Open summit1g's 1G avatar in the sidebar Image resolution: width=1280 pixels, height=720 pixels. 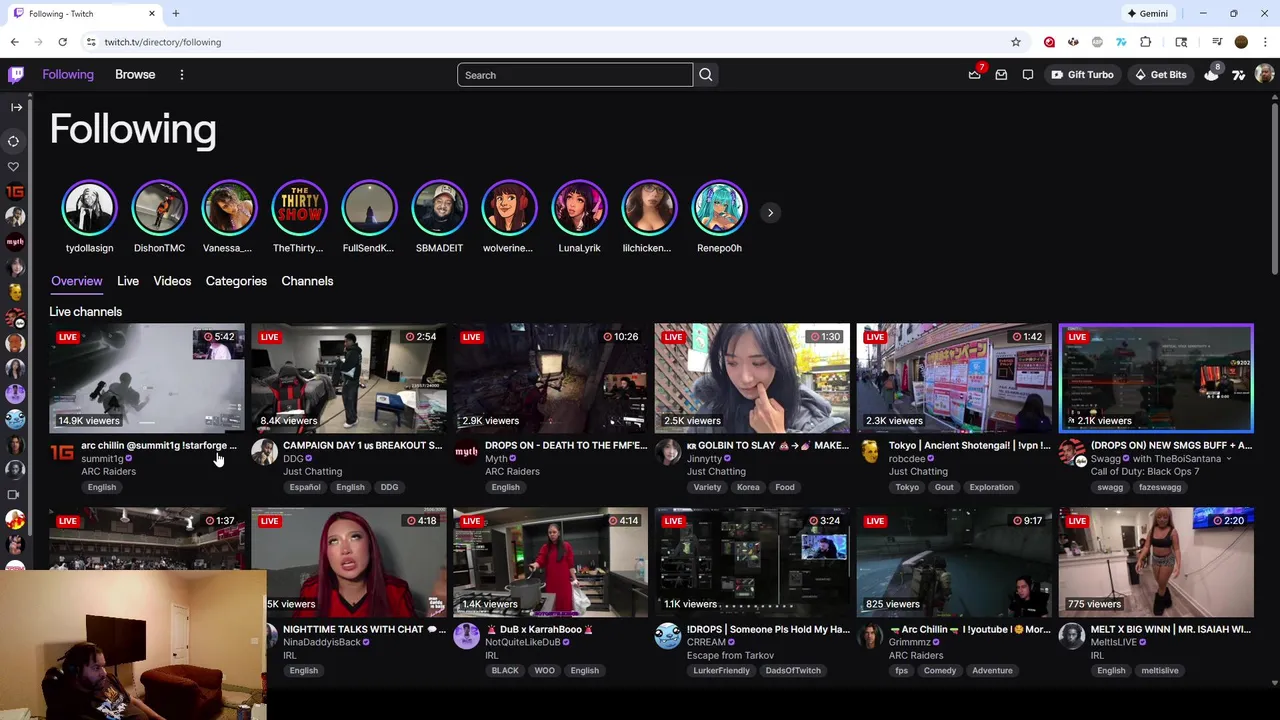click(x=15, y=191)
